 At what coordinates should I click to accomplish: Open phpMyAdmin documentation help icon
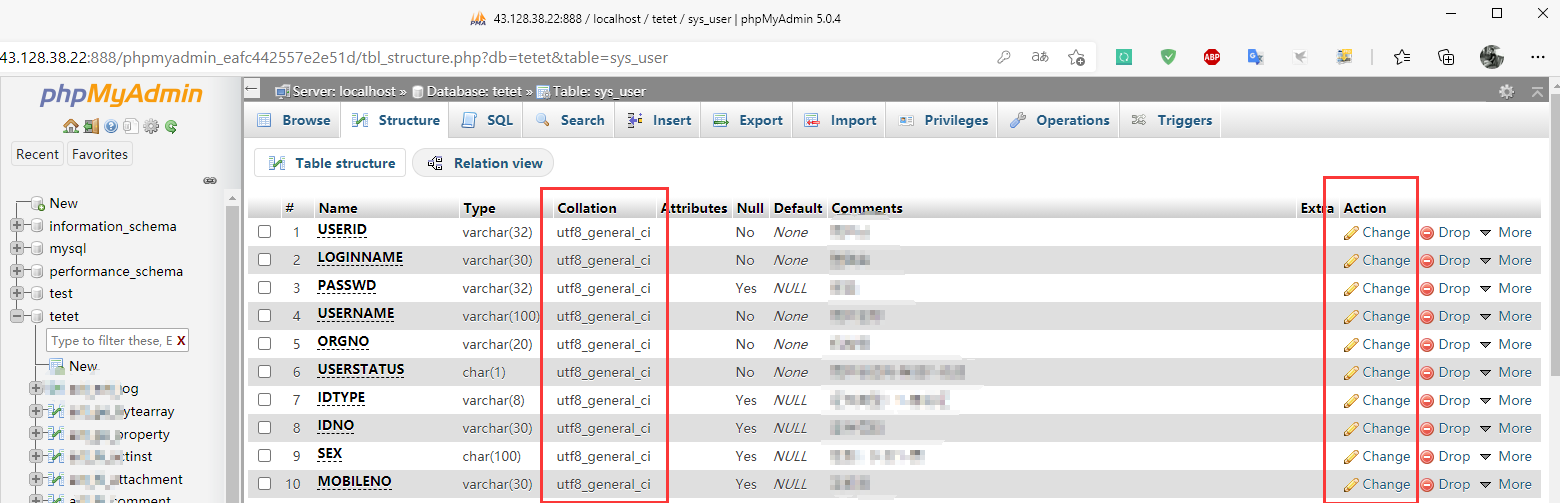pos(111,127)
